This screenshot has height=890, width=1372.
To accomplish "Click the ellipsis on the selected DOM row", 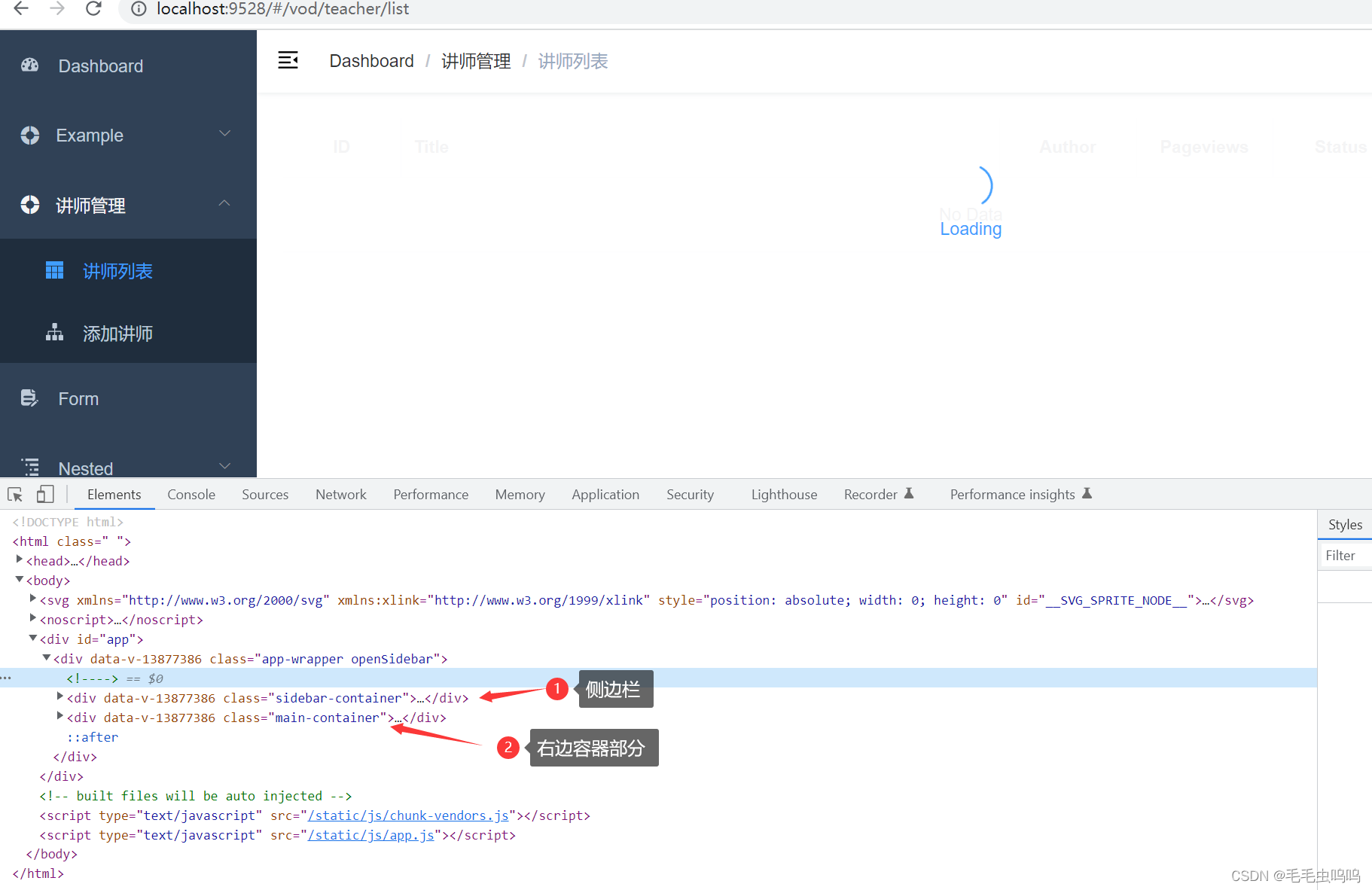I will (6, 678).
